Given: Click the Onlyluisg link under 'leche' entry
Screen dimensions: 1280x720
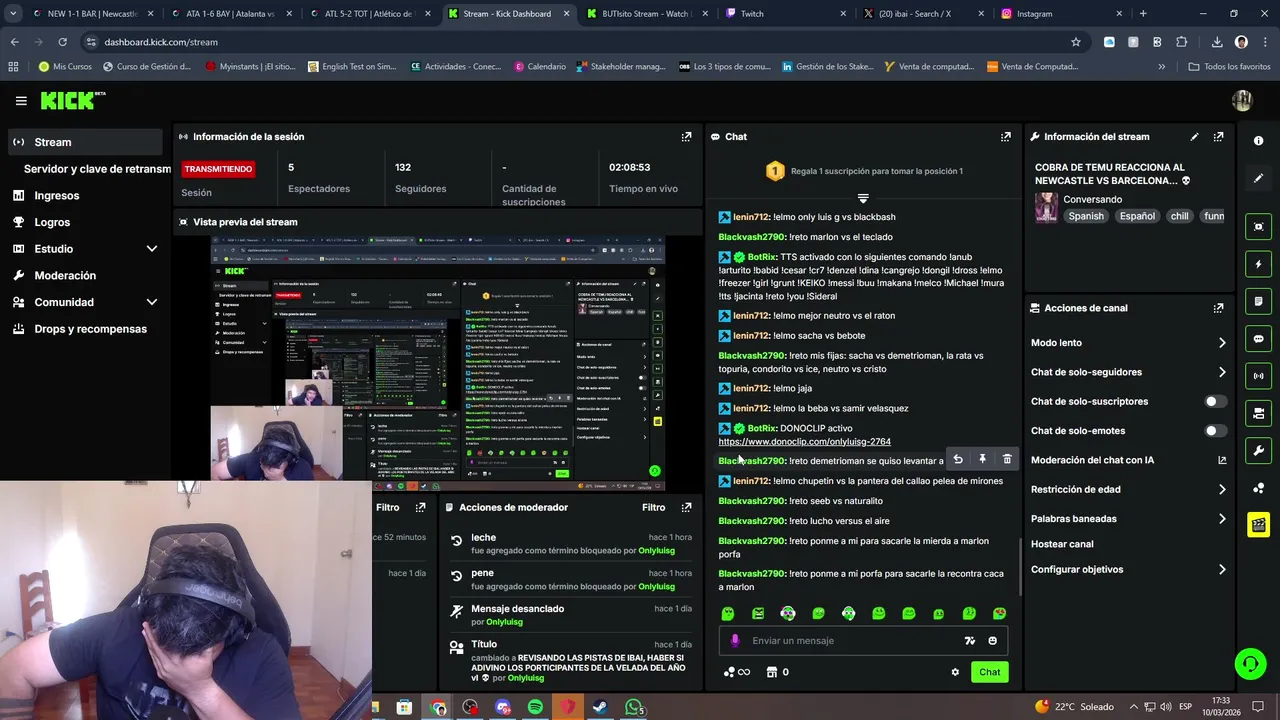Looking at the screenshot, I should 656,551.
